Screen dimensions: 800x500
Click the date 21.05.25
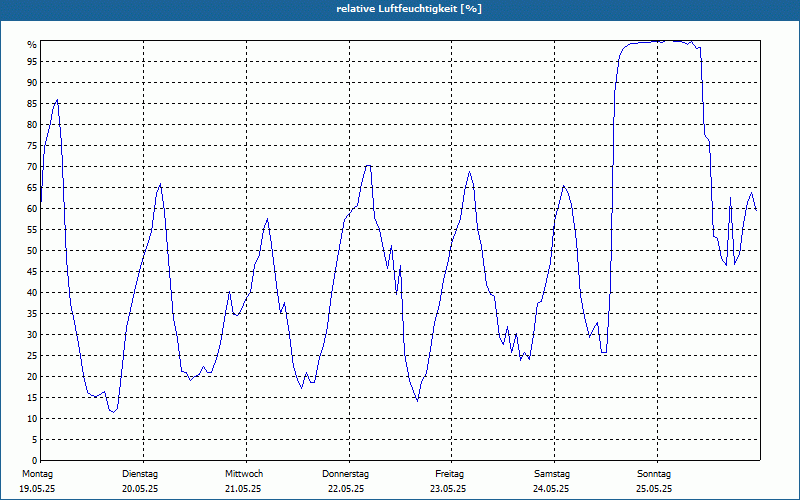[243, 489]
